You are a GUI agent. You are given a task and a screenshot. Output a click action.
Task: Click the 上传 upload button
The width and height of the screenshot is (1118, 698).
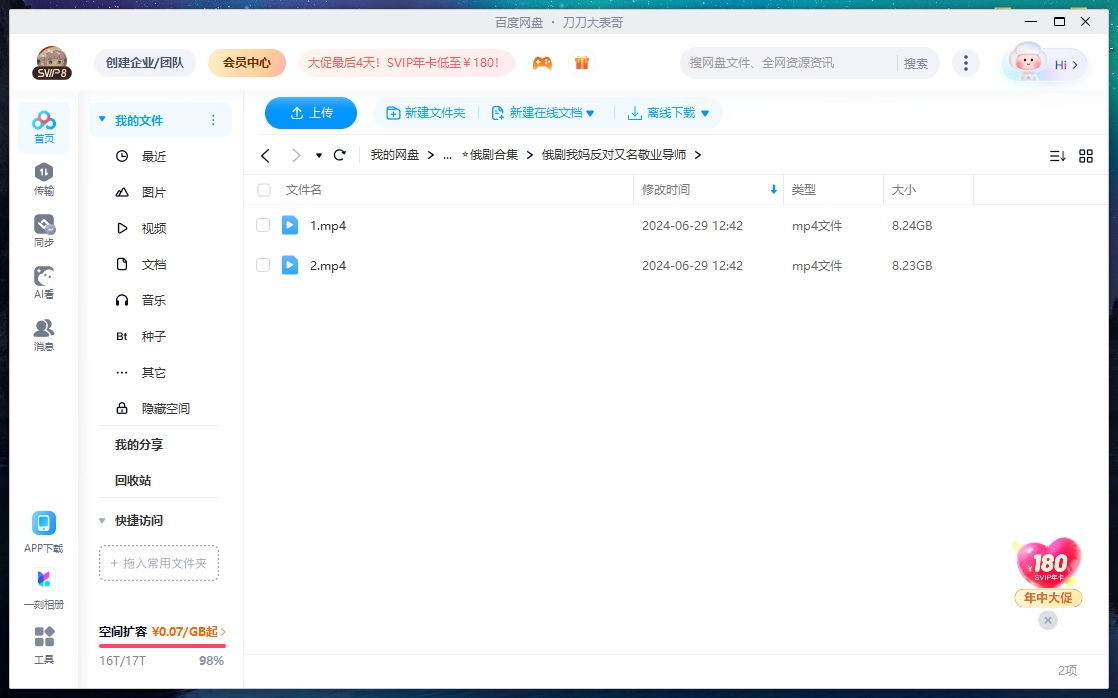[x=311, y=113]
